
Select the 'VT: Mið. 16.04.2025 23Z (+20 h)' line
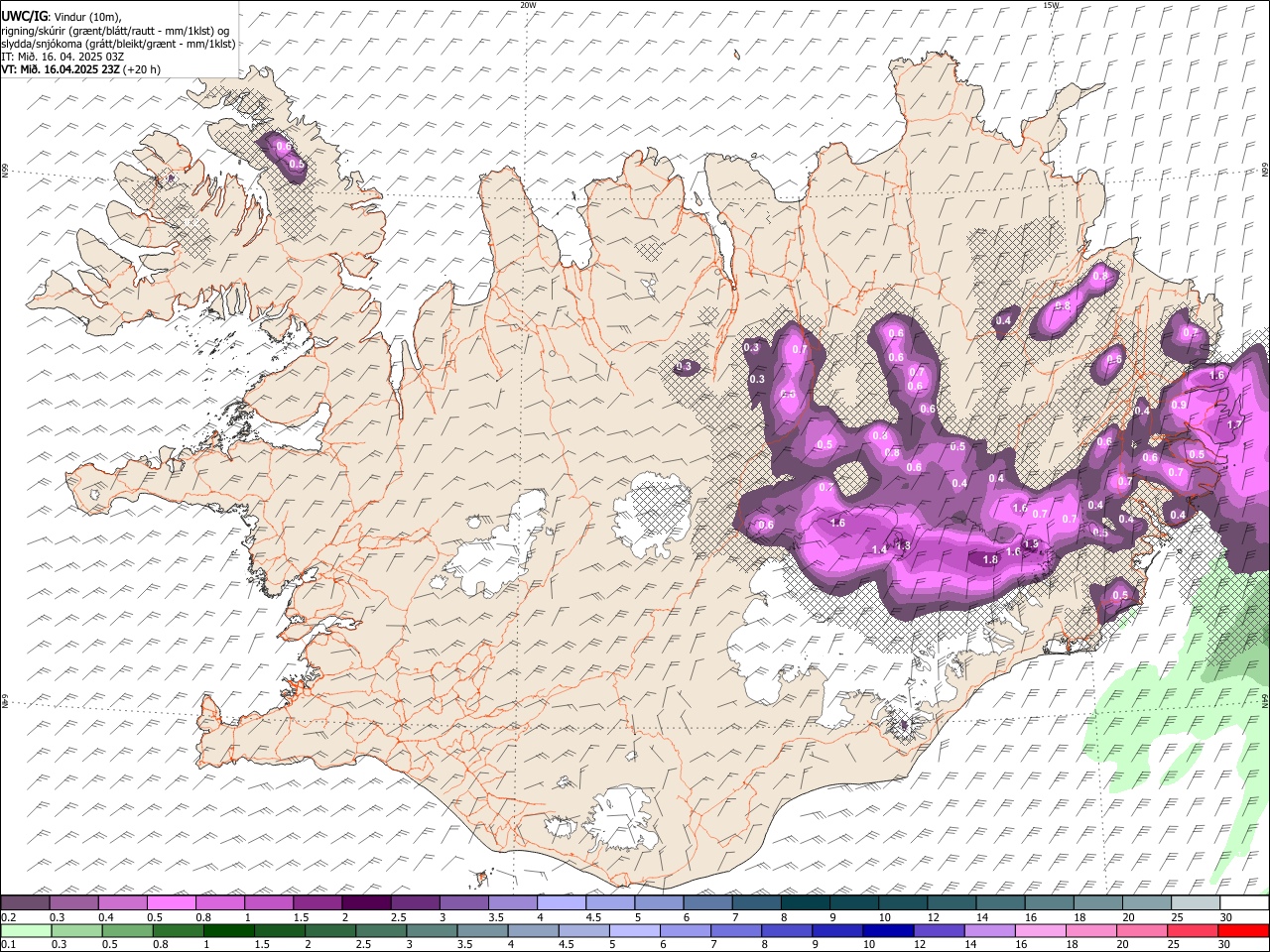pos(80,69)
